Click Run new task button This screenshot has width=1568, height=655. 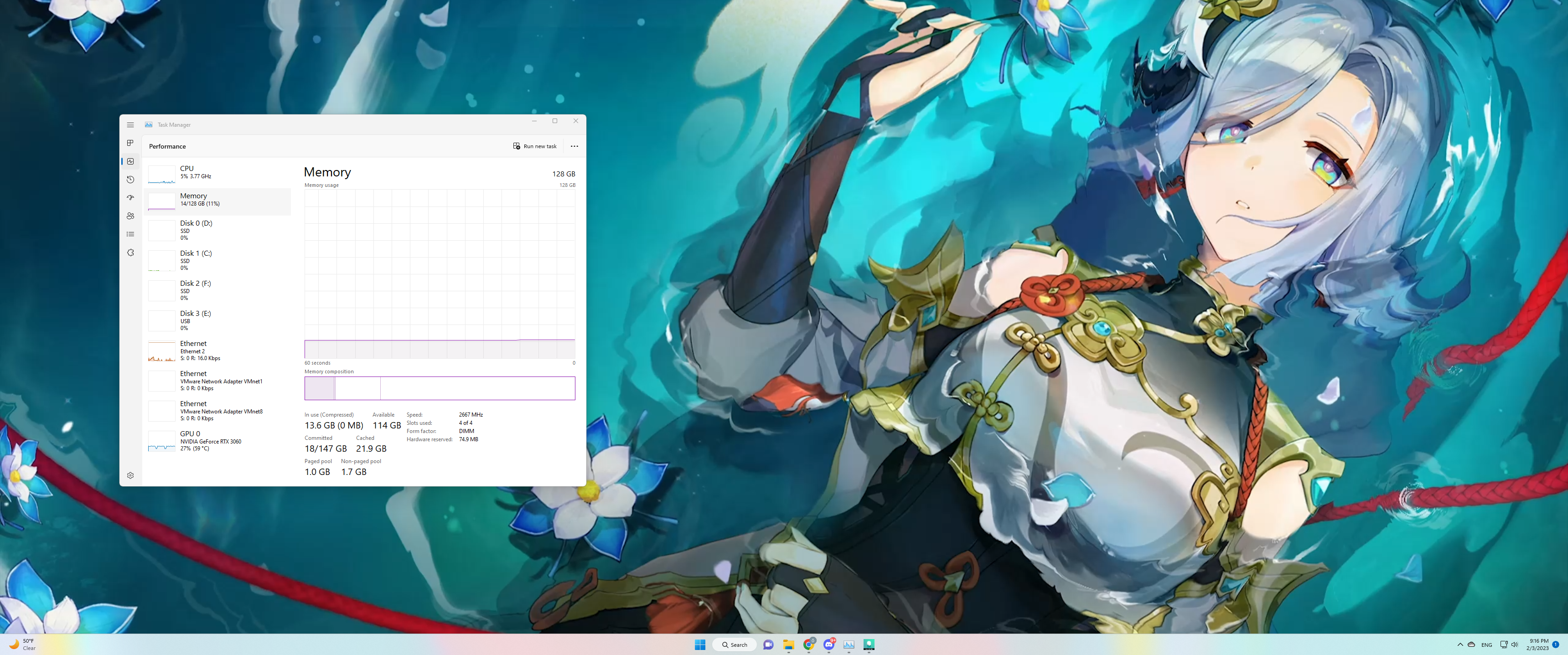point(534,146)
